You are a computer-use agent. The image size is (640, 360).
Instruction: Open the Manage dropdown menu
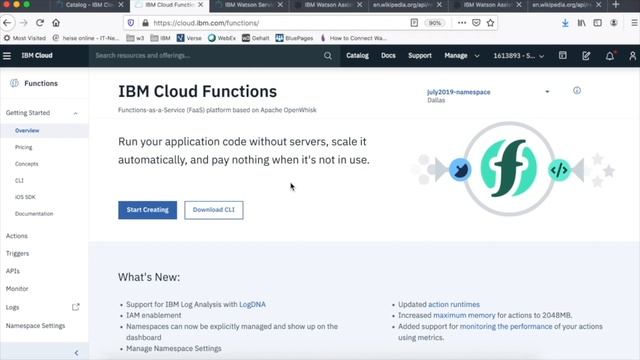[462, 56]
